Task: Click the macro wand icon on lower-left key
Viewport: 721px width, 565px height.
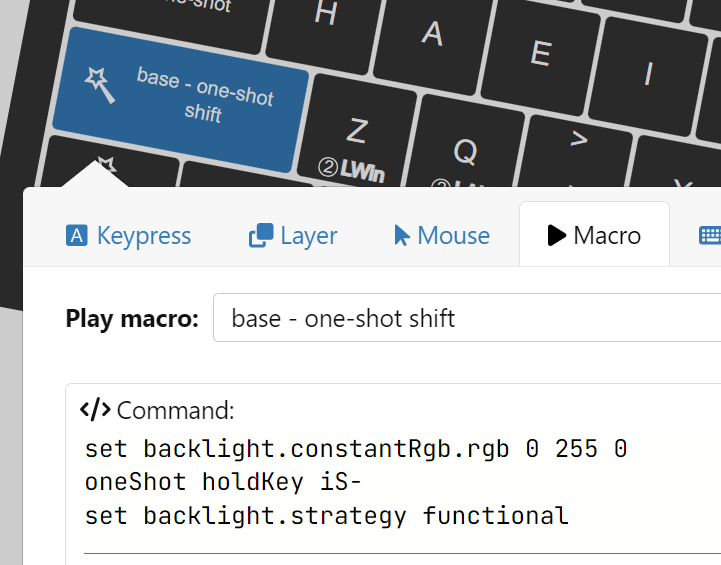Action: click(106, 166)
